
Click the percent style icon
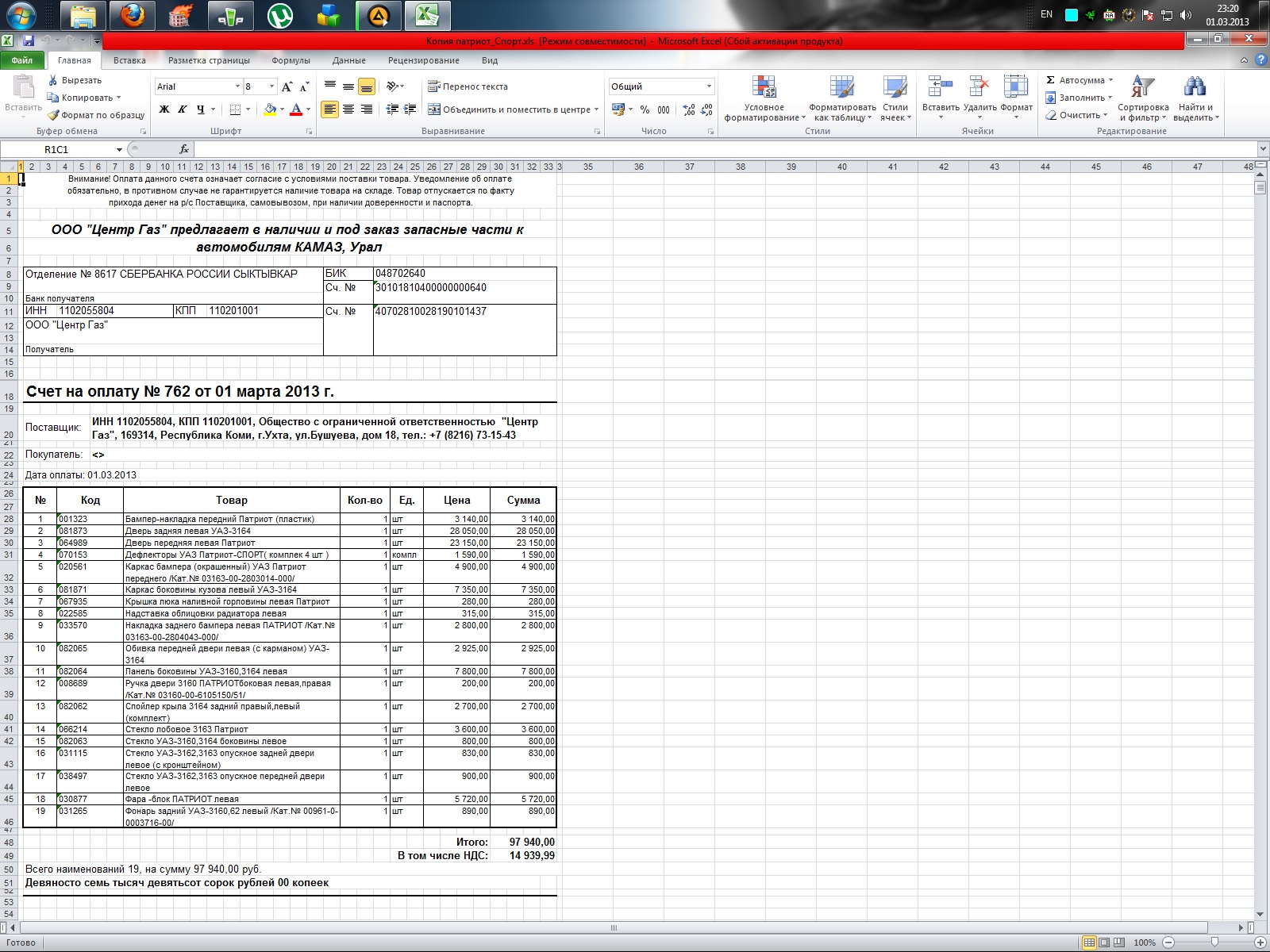coord(645,109)
